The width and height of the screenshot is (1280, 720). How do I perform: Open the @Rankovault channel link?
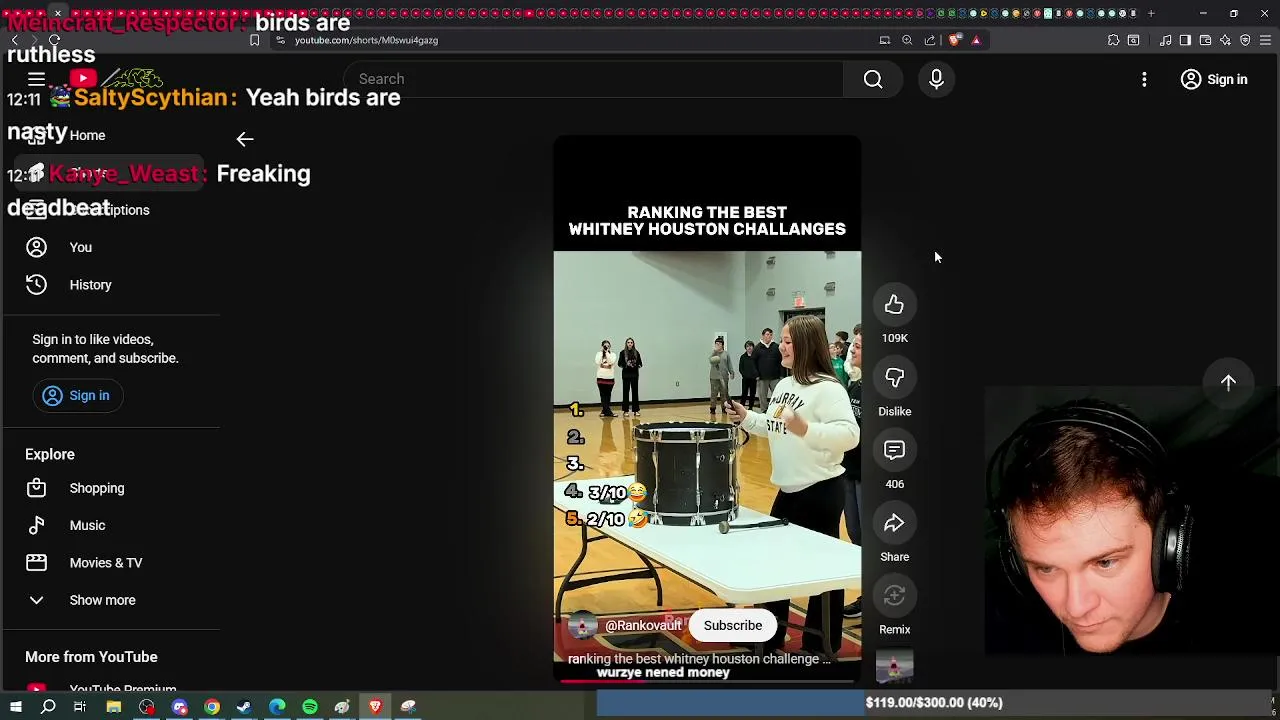click(x=643, y=626)
